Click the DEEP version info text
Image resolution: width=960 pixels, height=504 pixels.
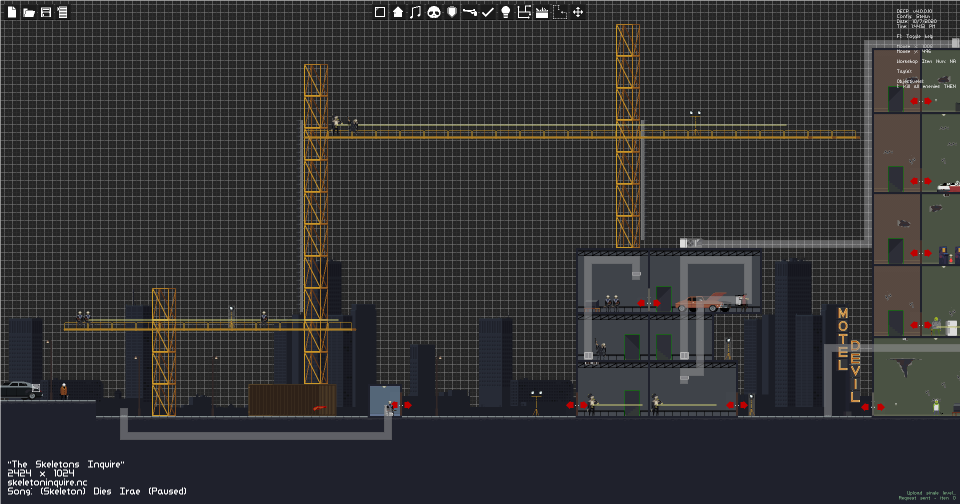tap(915, 11)
